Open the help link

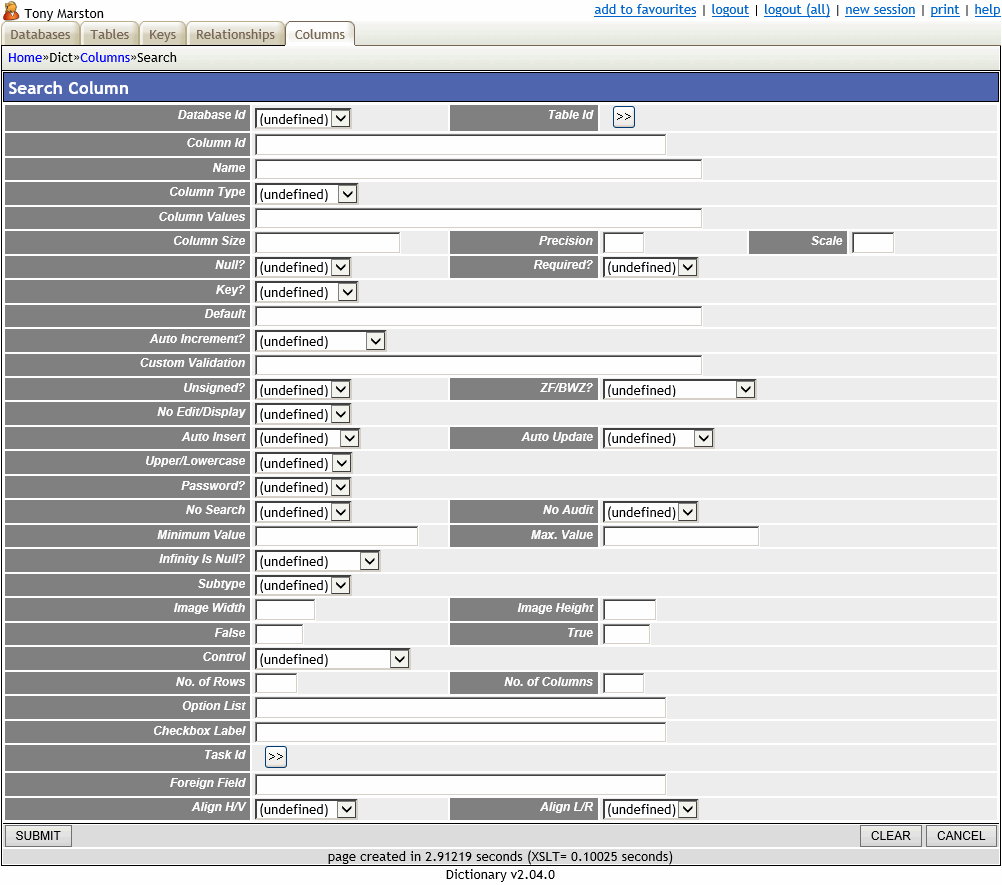click(987, 9)
